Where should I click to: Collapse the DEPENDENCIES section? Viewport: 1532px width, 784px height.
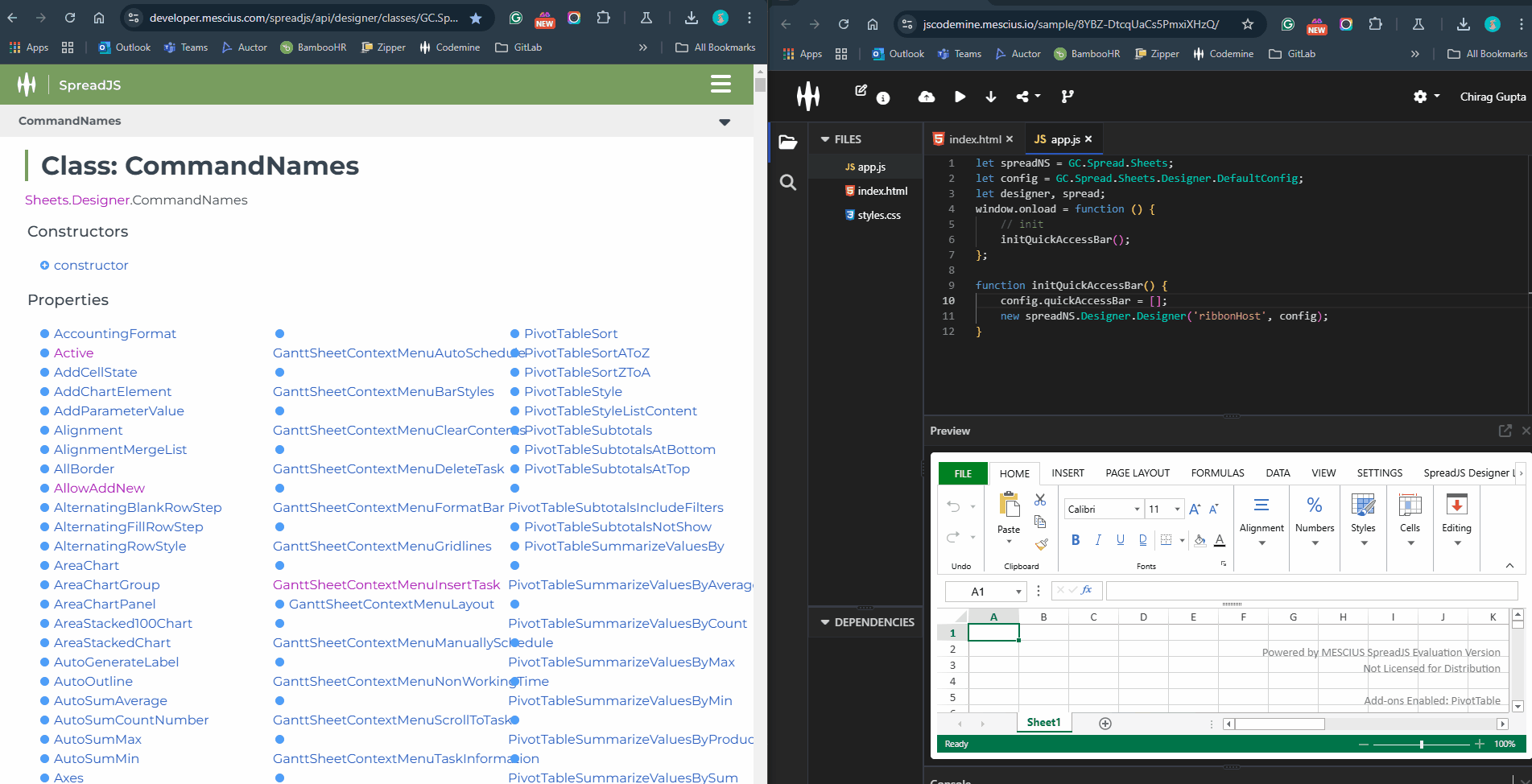pyautogui.click(x=825, y=622)
